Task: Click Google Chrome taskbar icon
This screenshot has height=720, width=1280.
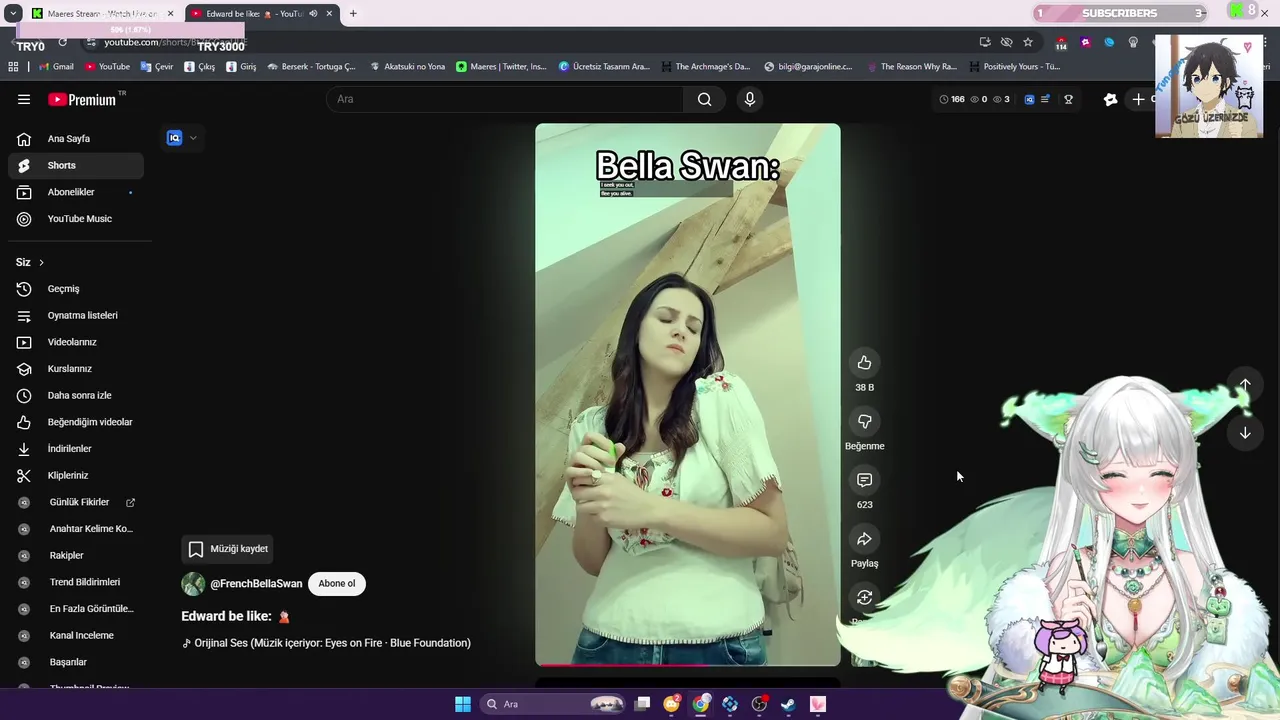Action: tap(701, 704)
